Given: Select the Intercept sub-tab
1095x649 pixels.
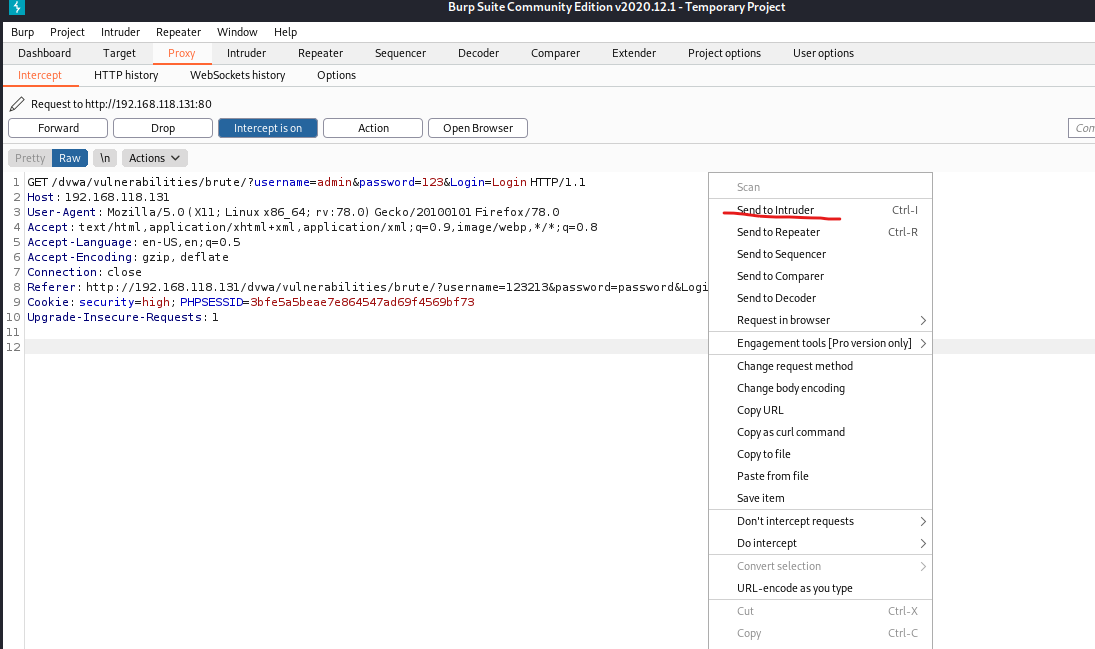Looking at the screenshot, I should [x=40, y=75].
